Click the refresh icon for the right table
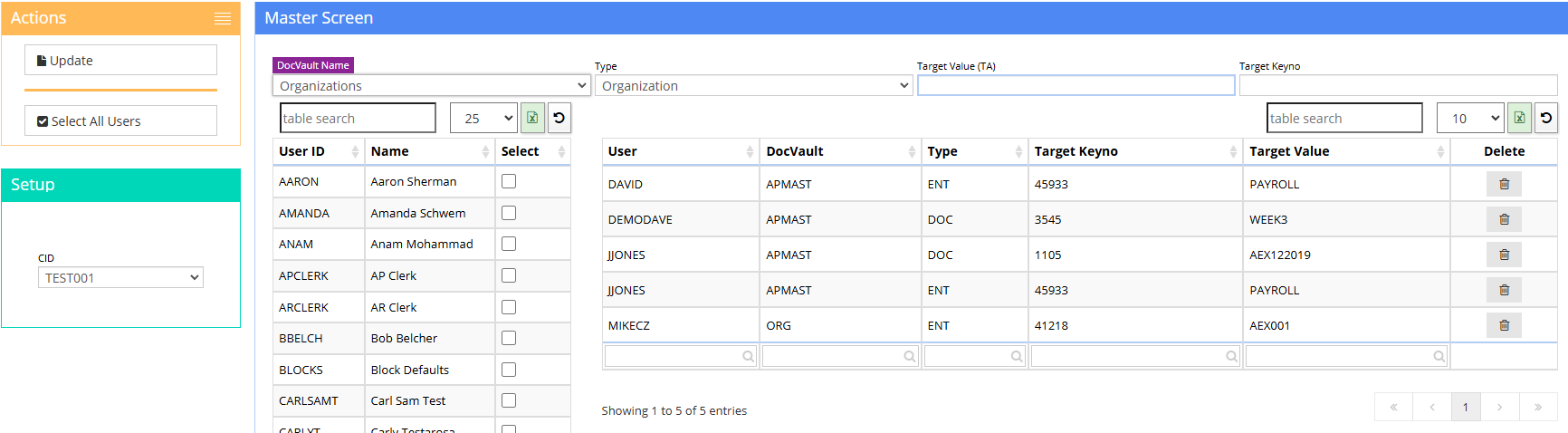 1546,118
